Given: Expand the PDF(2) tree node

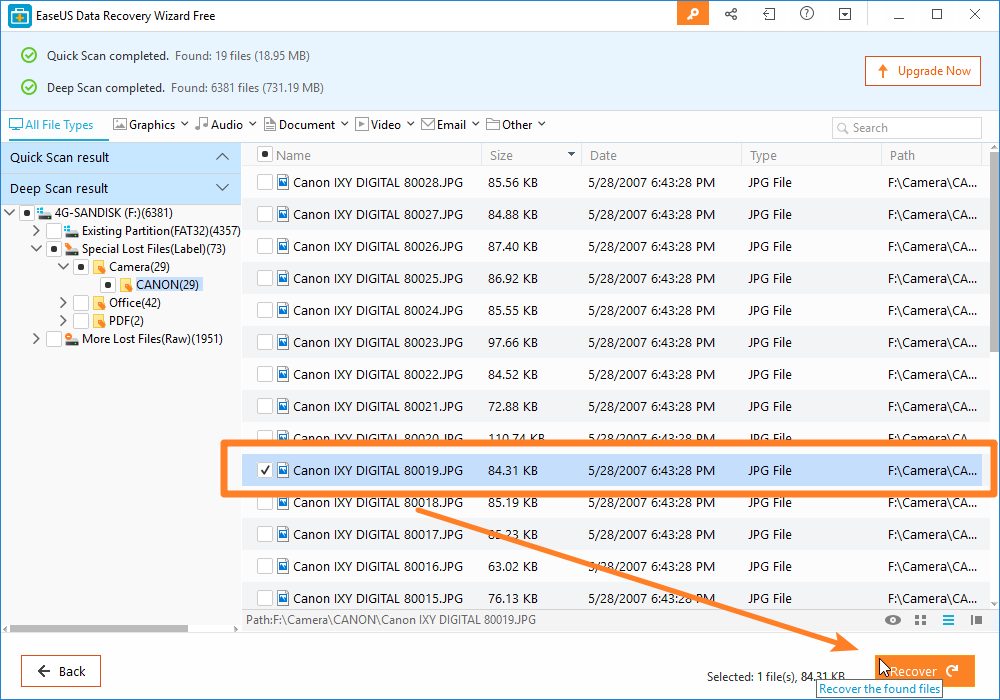Looking at the screenshot, I should [x=63, y=320].
